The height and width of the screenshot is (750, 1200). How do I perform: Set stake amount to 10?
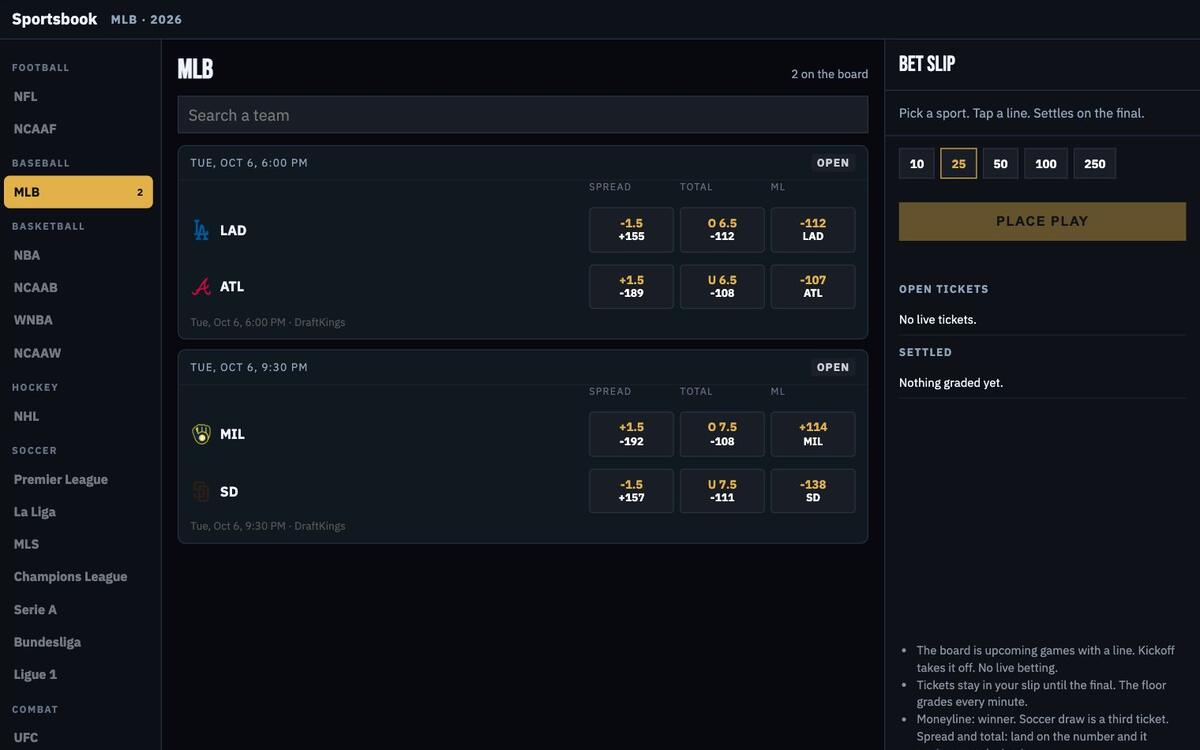point(917,164)
